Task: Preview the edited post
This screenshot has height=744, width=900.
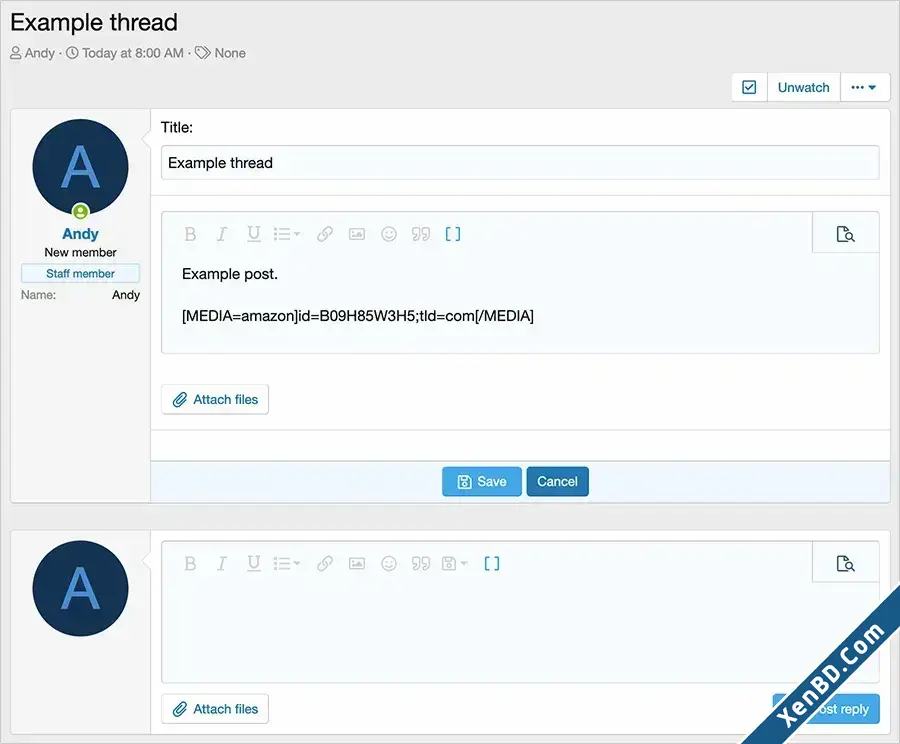Action: coord(845,234)
